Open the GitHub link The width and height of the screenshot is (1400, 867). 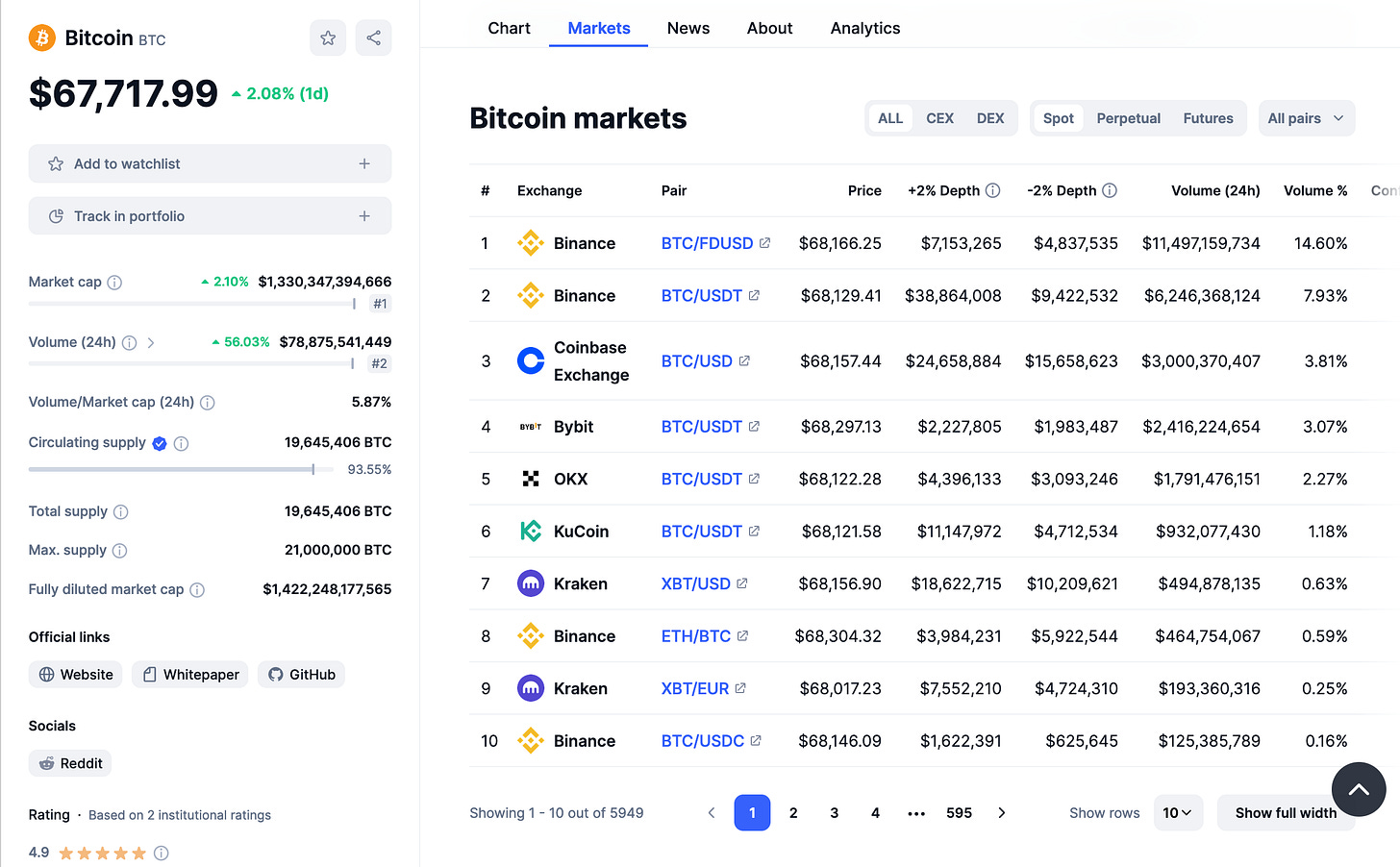click(x=301, y=675)
